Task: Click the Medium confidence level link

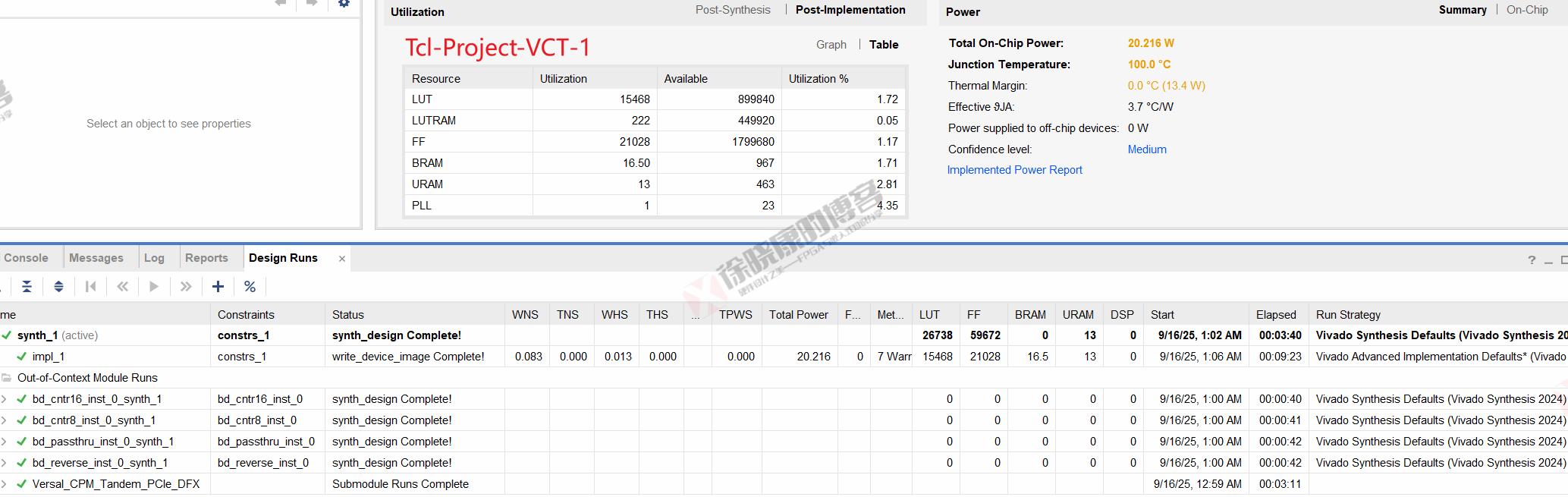Action: pos(1147,149)
